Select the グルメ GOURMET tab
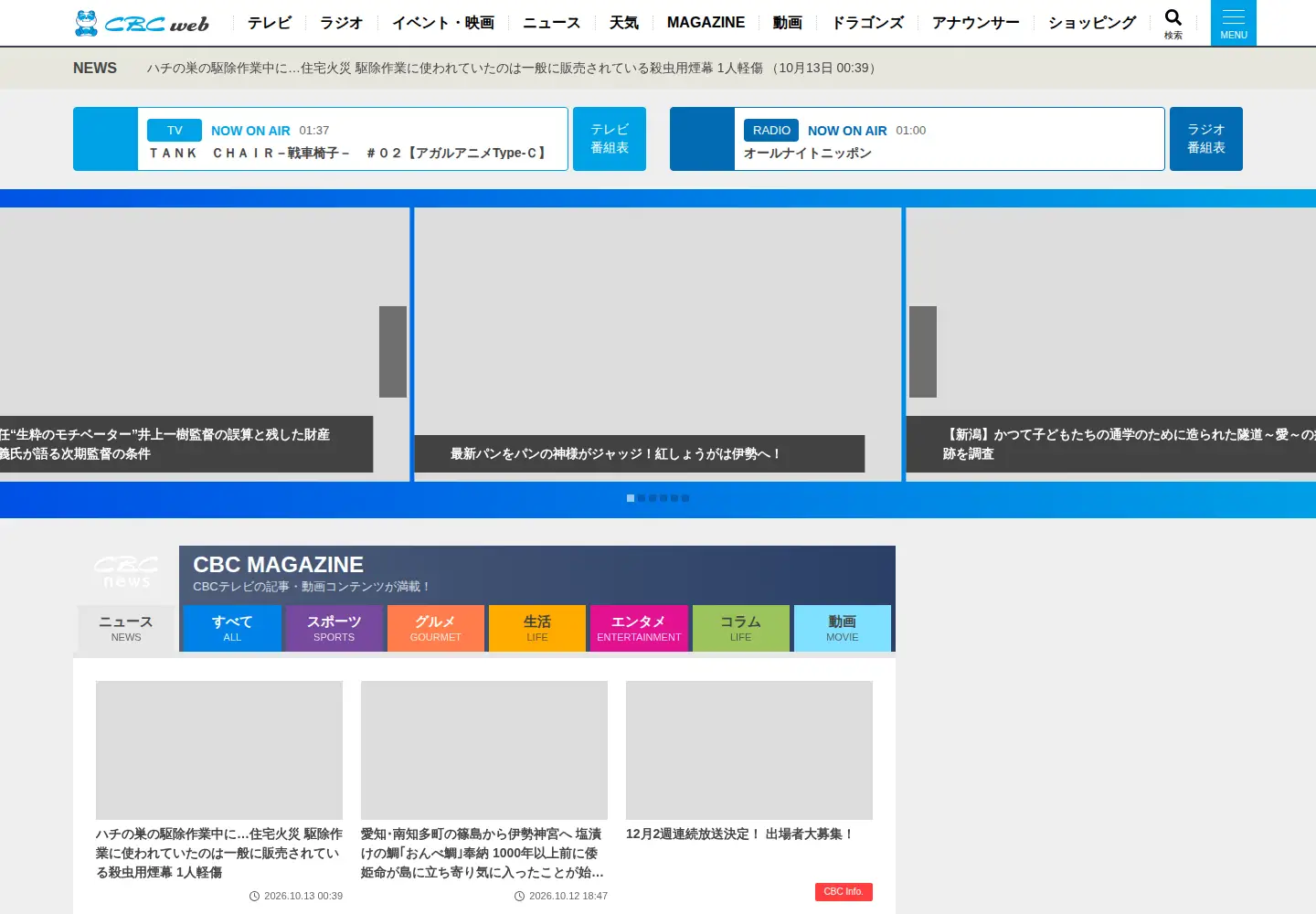The image size is (1316, 914). (436, 628)
